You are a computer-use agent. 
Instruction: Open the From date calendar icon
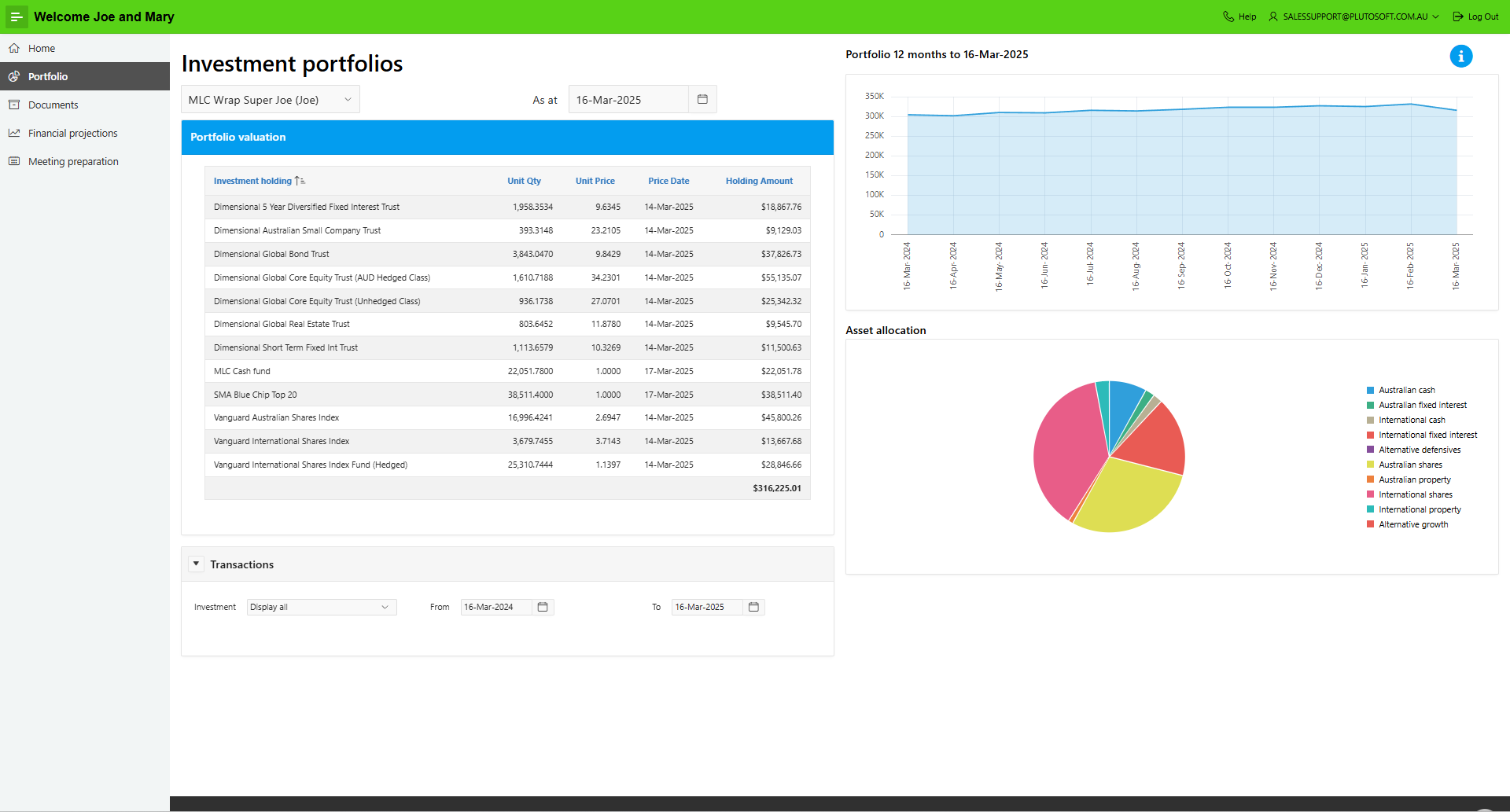point(543,607)
